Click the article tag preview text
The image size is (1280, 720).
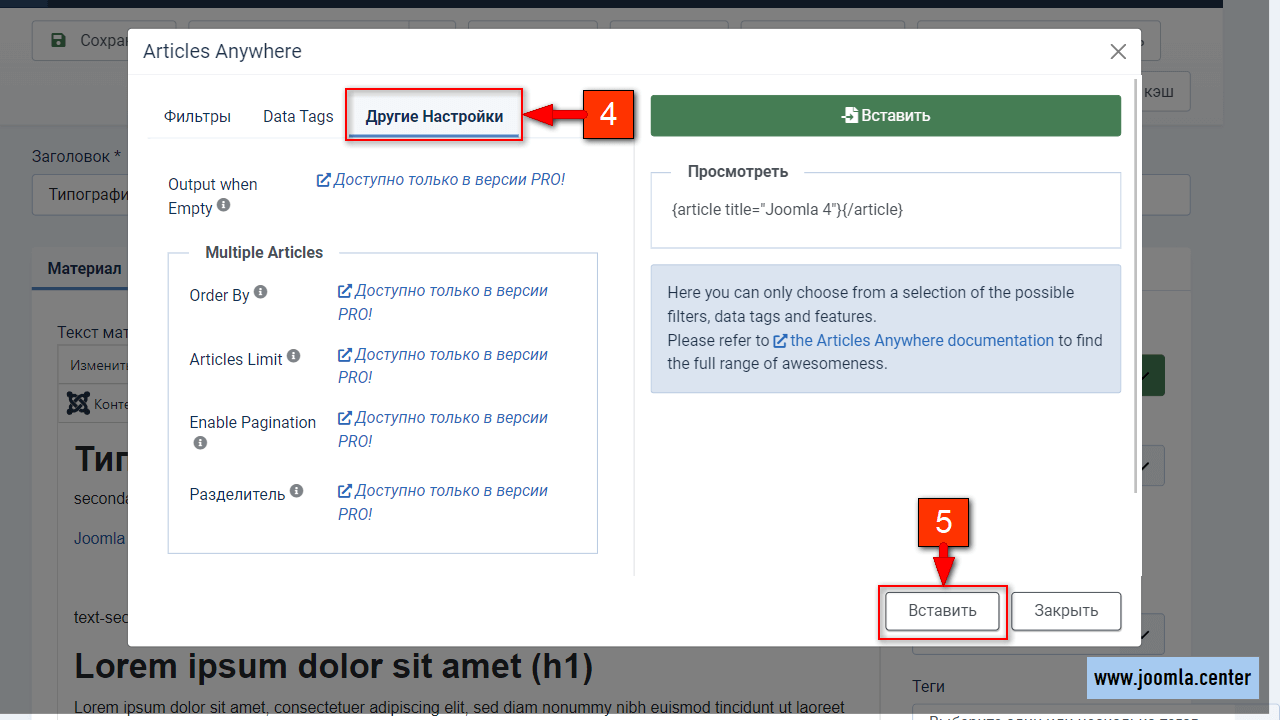pos(787,210)
